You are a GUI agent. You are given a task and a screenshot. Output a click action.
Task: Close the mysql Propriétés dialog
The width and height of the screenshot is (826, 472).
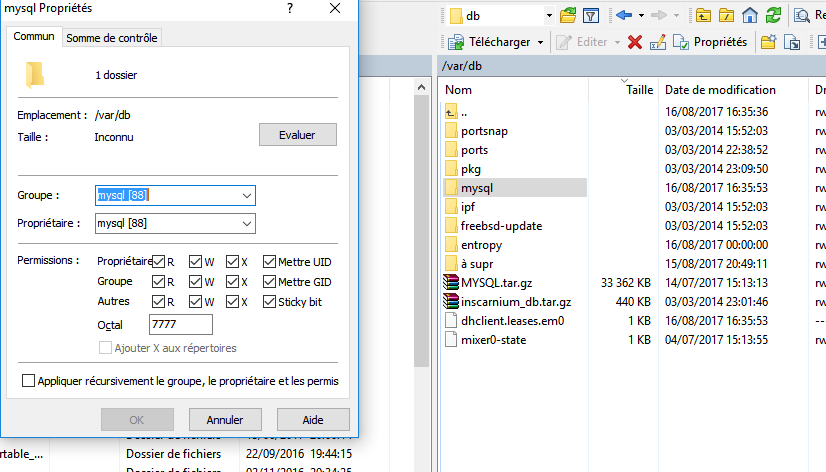coord(335,8)
